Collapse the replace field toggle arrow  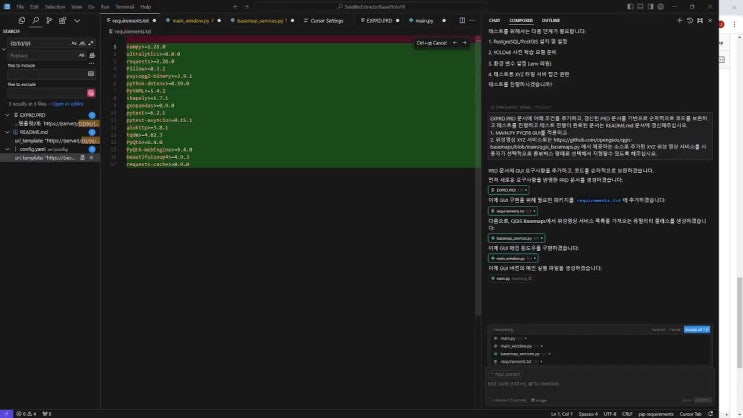point(4,49)
